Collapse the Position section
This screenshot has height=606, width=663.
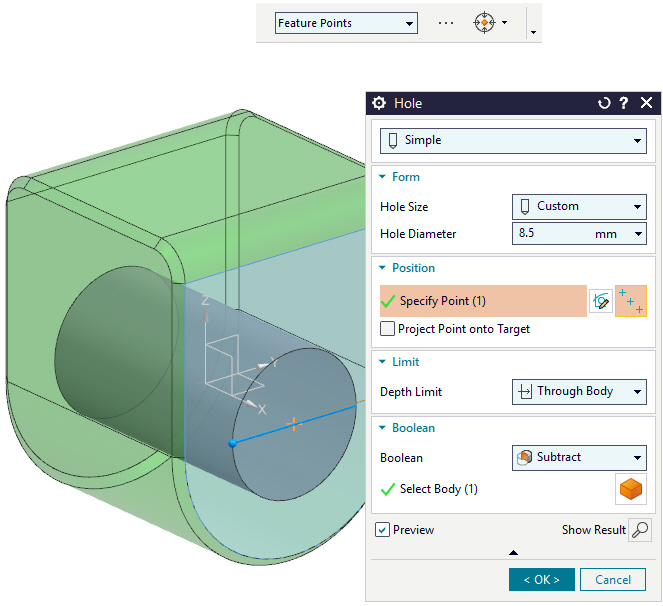pyautogui.click(x=382, y=268)
